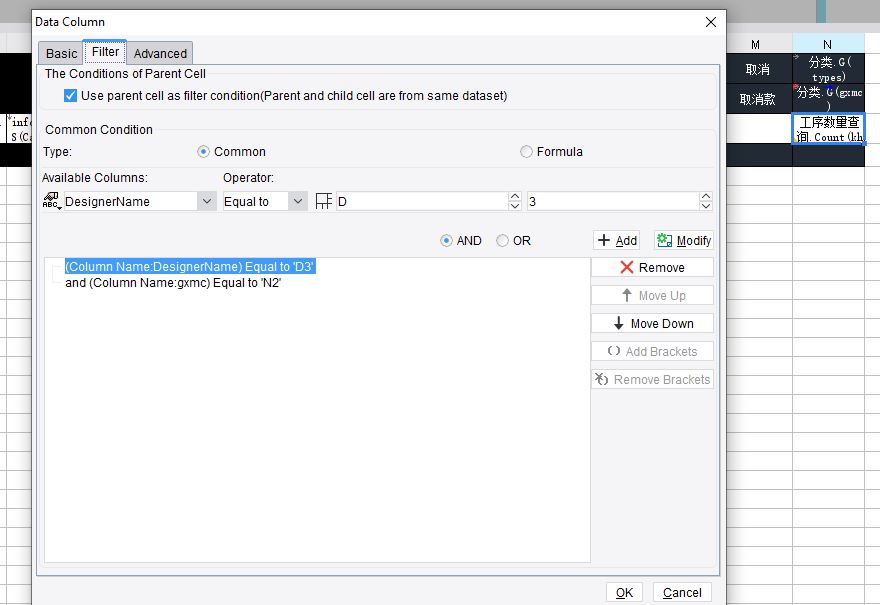
Task: Select the Formula type radio button
Action: 526,152
